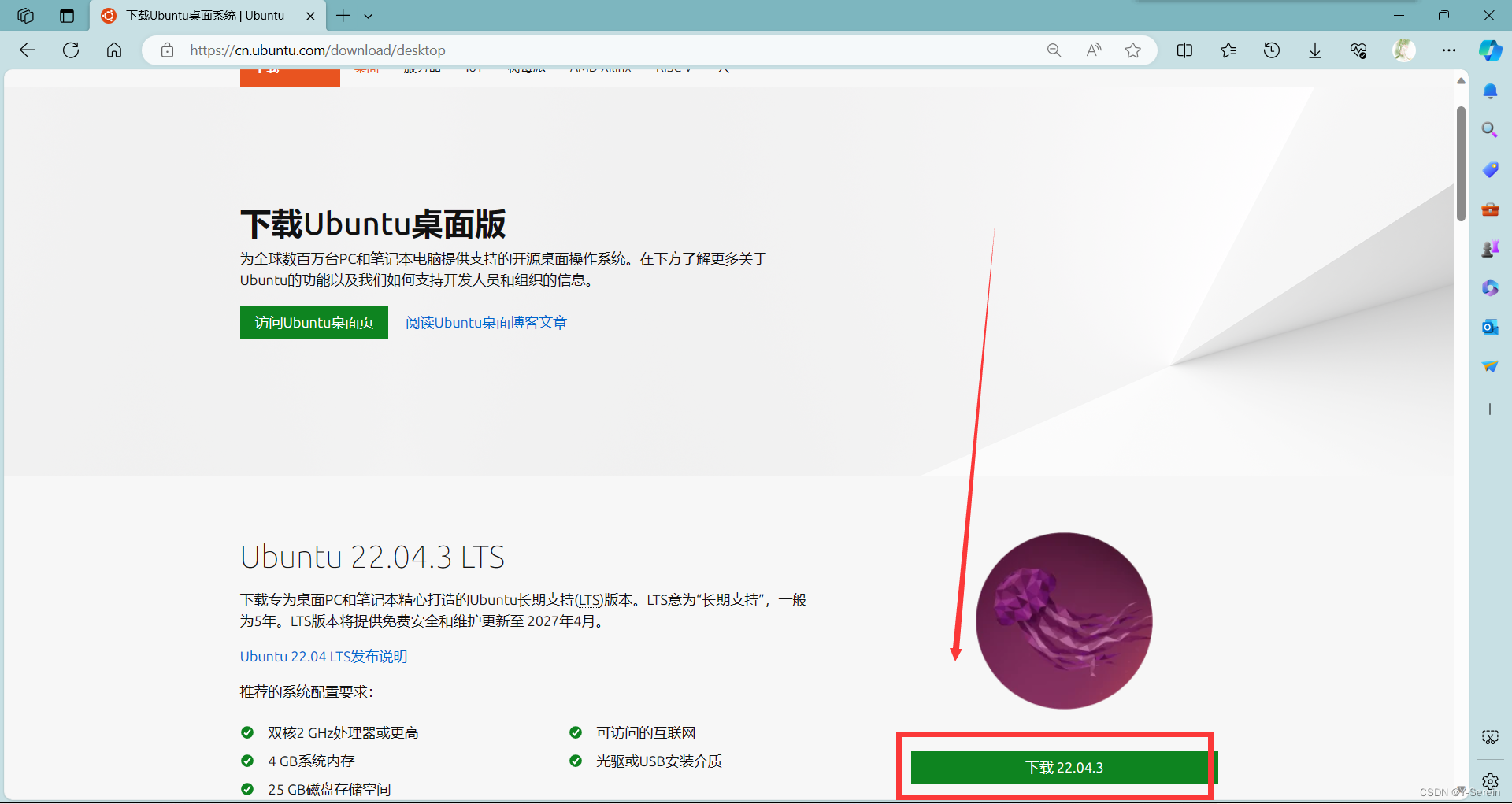Open browsing History

coord(1272,50)
